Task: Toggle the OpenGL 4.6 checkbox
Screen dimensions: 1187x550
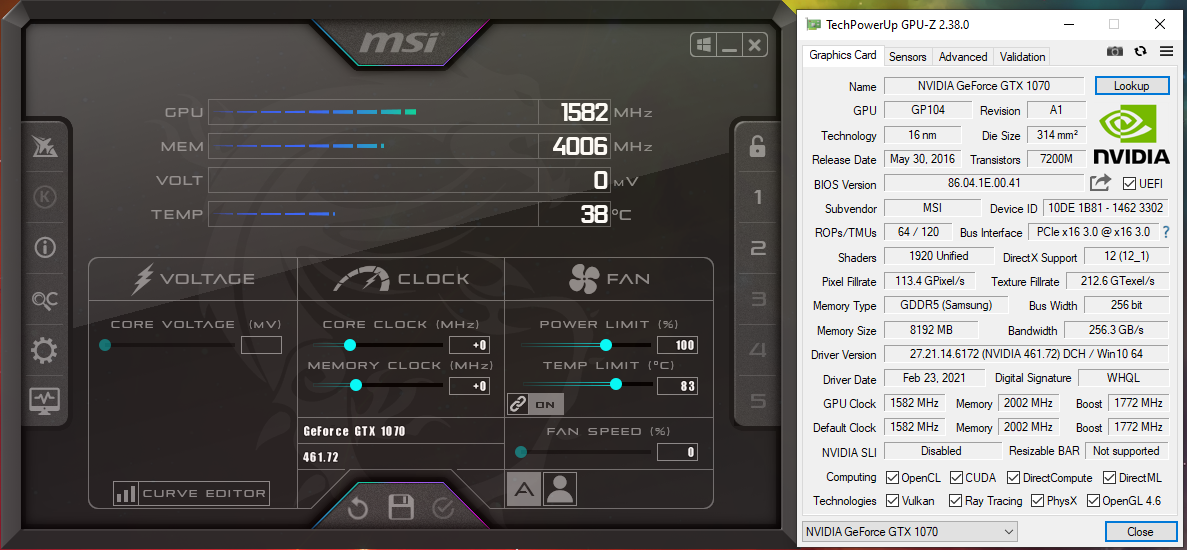Action: (x=1092, y=501)
